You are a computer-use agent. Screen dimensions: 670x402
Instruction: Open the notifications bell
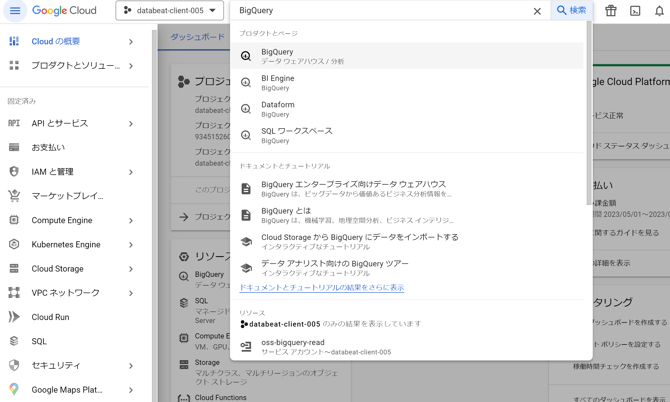[x=659, y=11]
